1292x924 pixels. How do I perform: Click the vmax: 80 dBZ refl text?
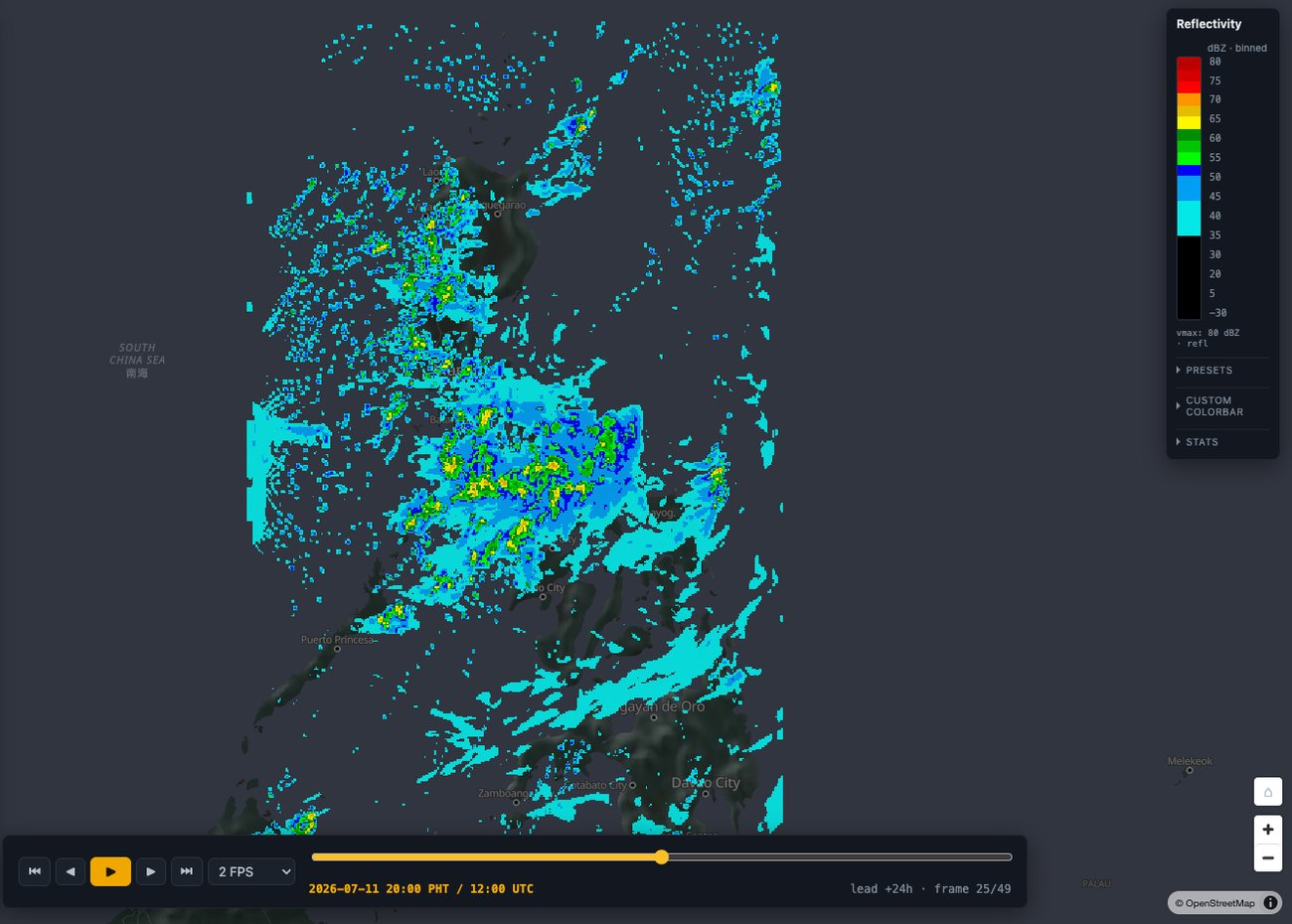(1208, 338)
